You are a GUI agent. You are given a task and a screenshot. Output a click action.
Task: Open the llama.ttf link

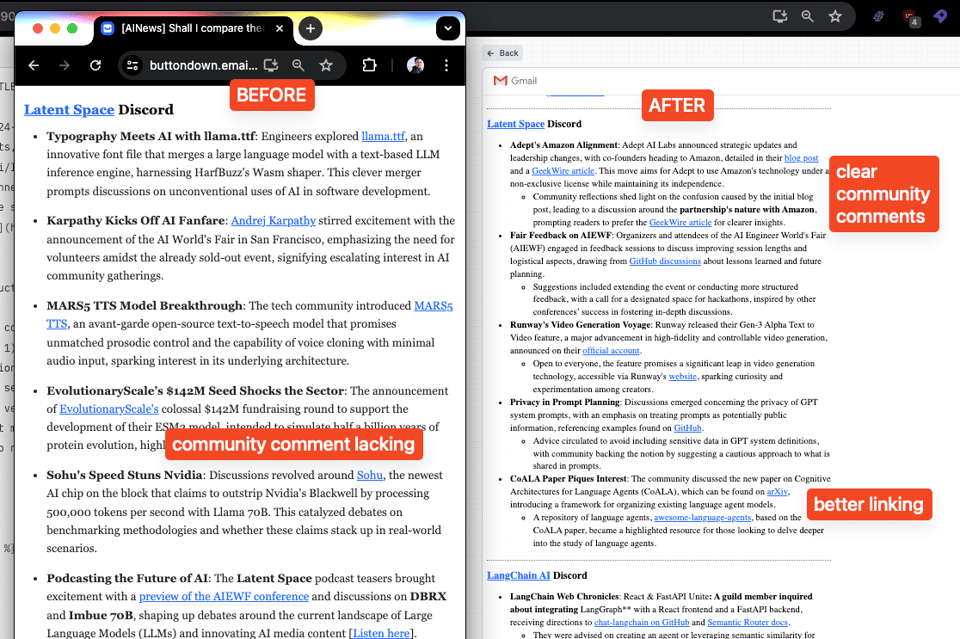click(383, 136)
